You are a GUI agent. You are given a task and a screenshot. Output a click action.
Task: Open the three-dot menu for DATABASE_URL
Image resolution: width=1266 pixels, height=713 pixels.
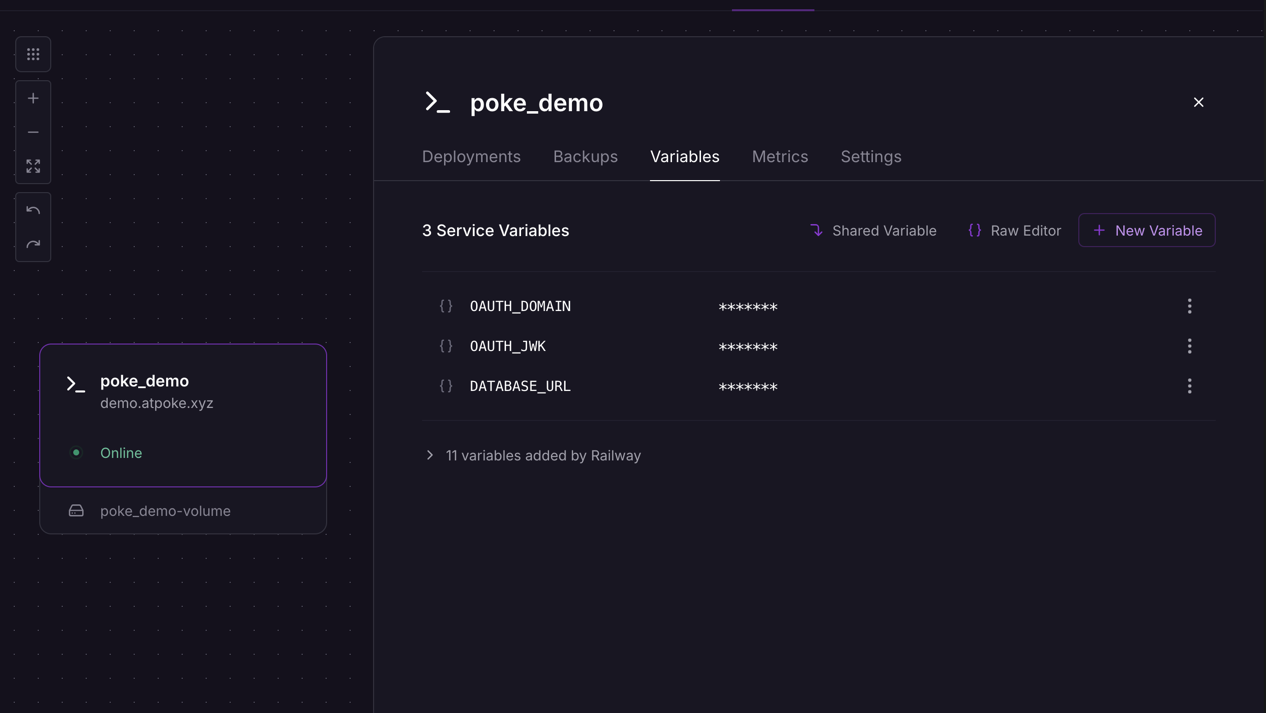pos(1189,386)
